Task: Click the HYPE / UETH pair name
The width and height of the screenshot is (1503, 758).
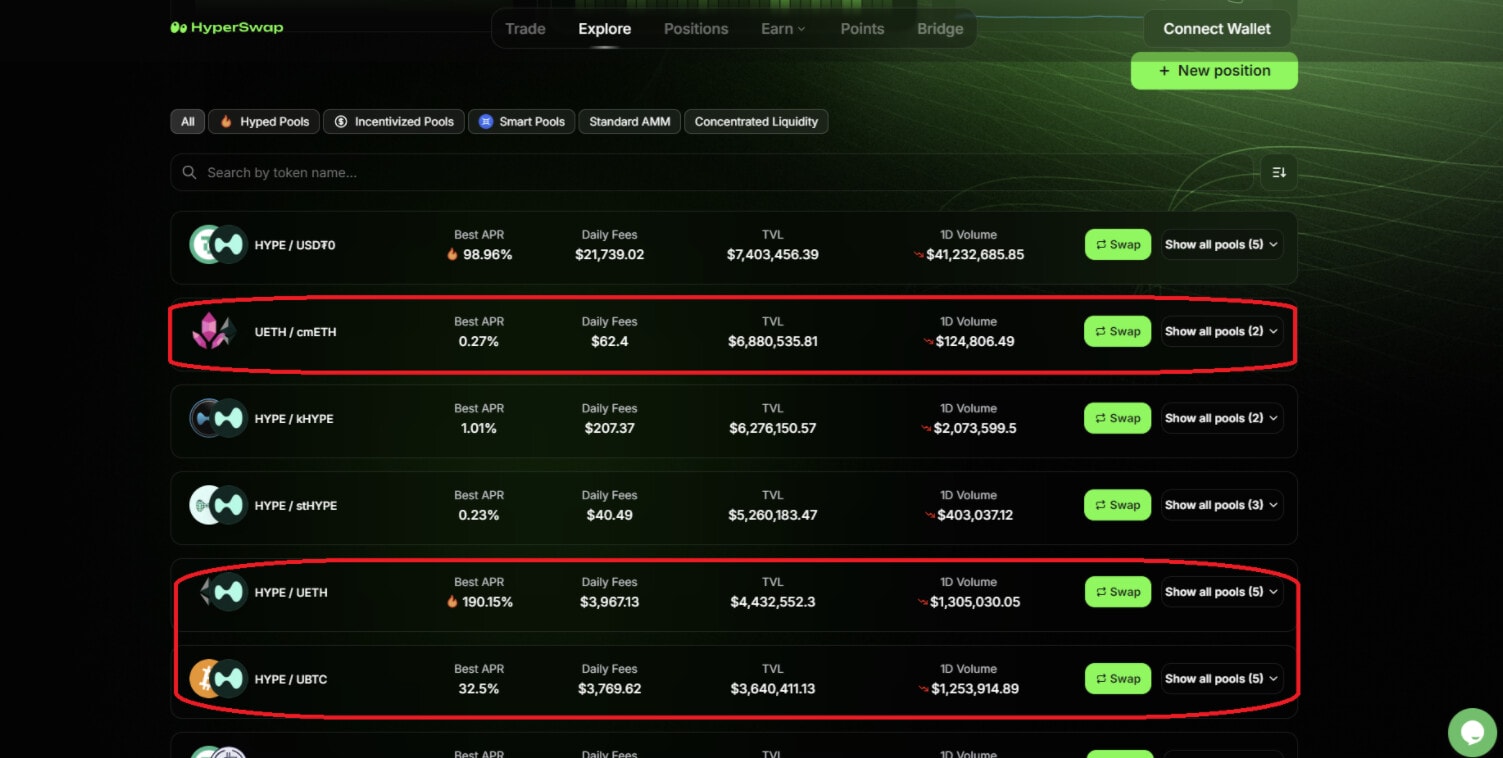Action: pos(291,593)
